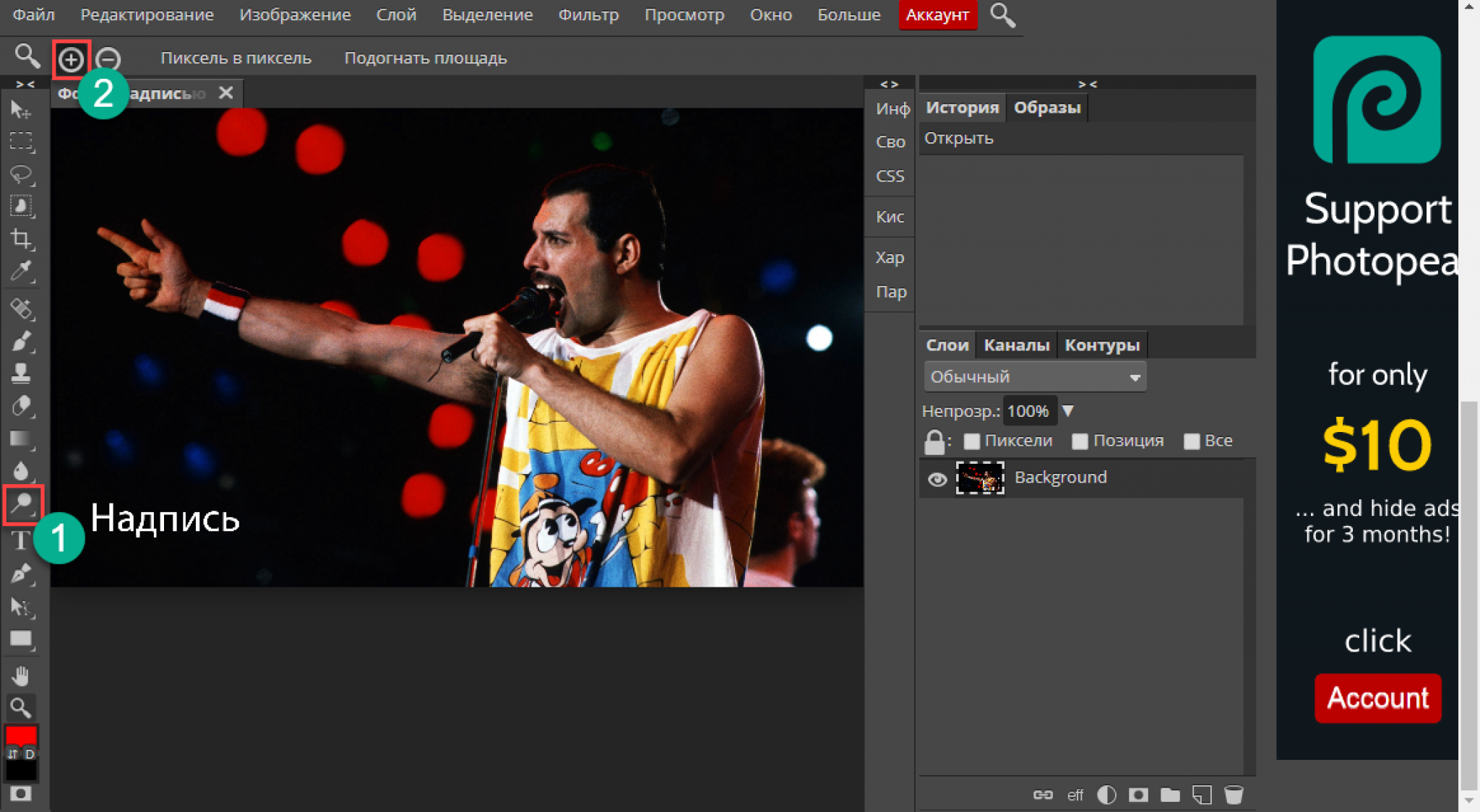Reset default colors with D button

pos(30,753)
